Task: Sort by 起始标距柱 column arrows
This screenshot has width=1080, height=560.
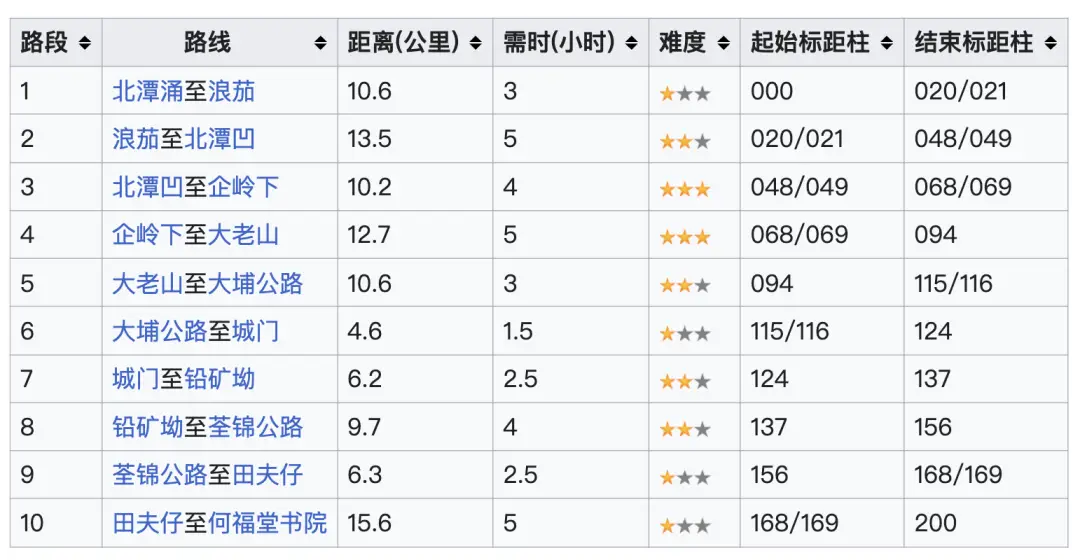Action: (x=886, y=43)
